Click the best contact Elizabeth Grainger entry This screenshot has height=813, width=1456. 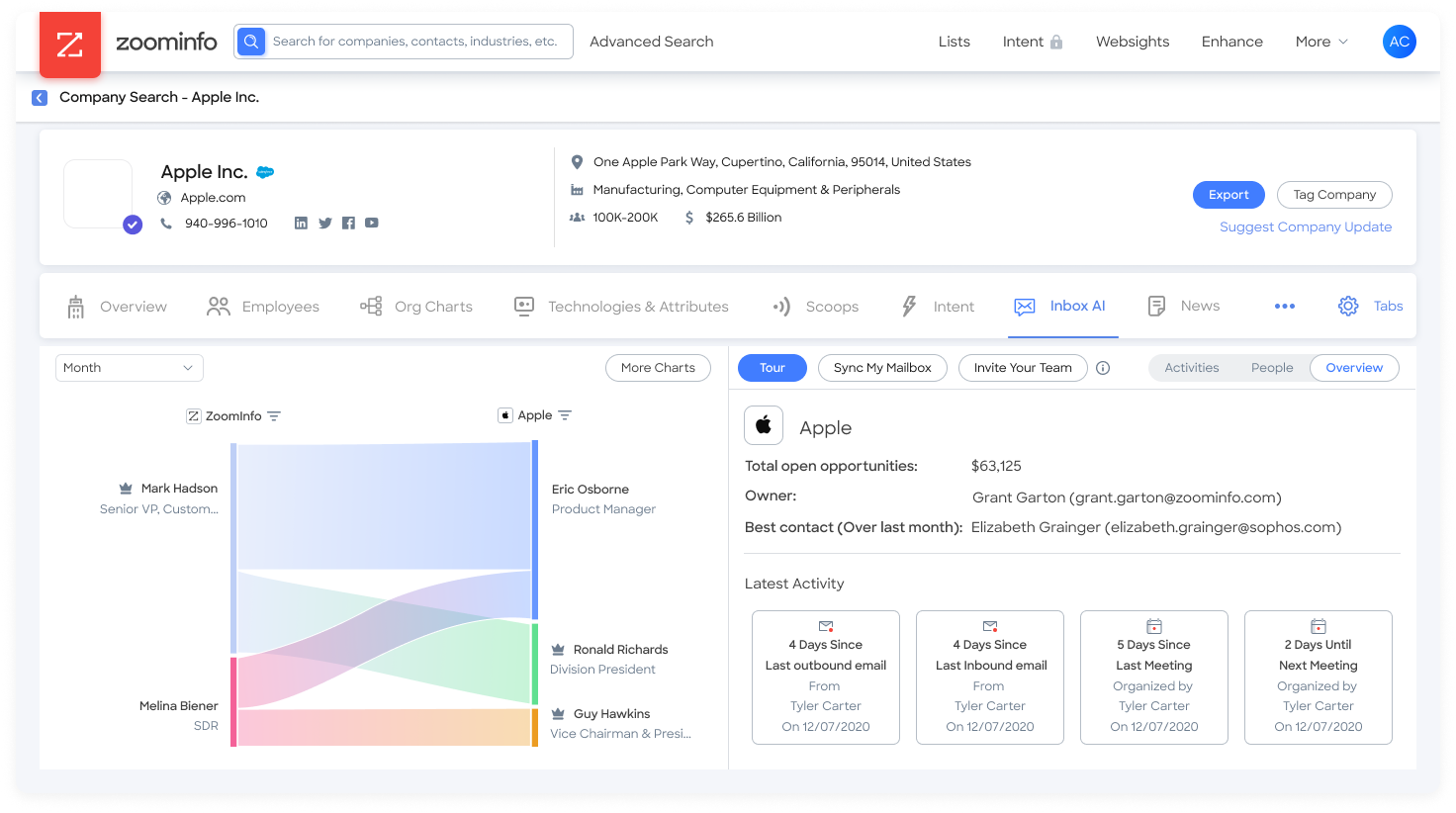pyautogui.click(x=1156, y=527)
